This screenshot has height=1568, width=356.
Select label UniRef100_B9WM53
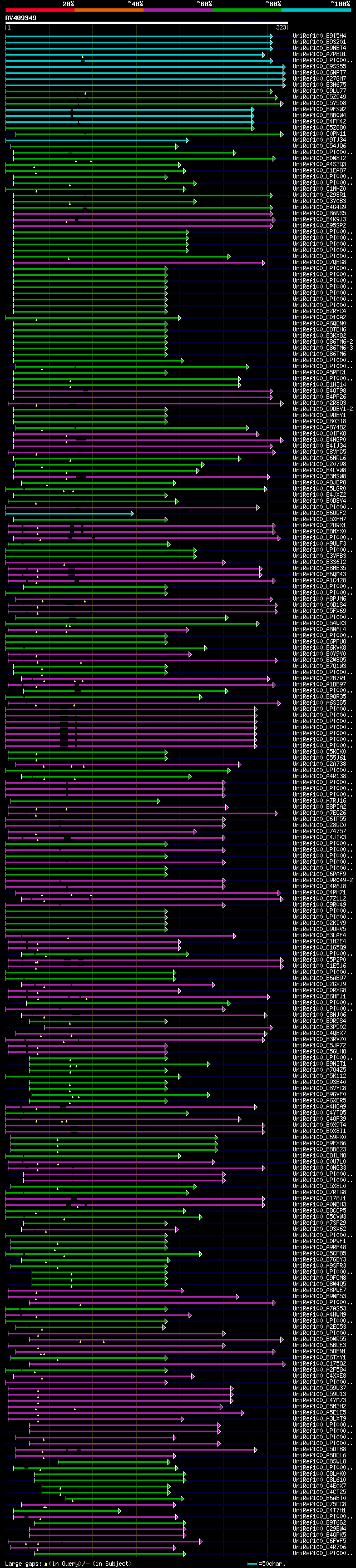tap(319, 1296)
